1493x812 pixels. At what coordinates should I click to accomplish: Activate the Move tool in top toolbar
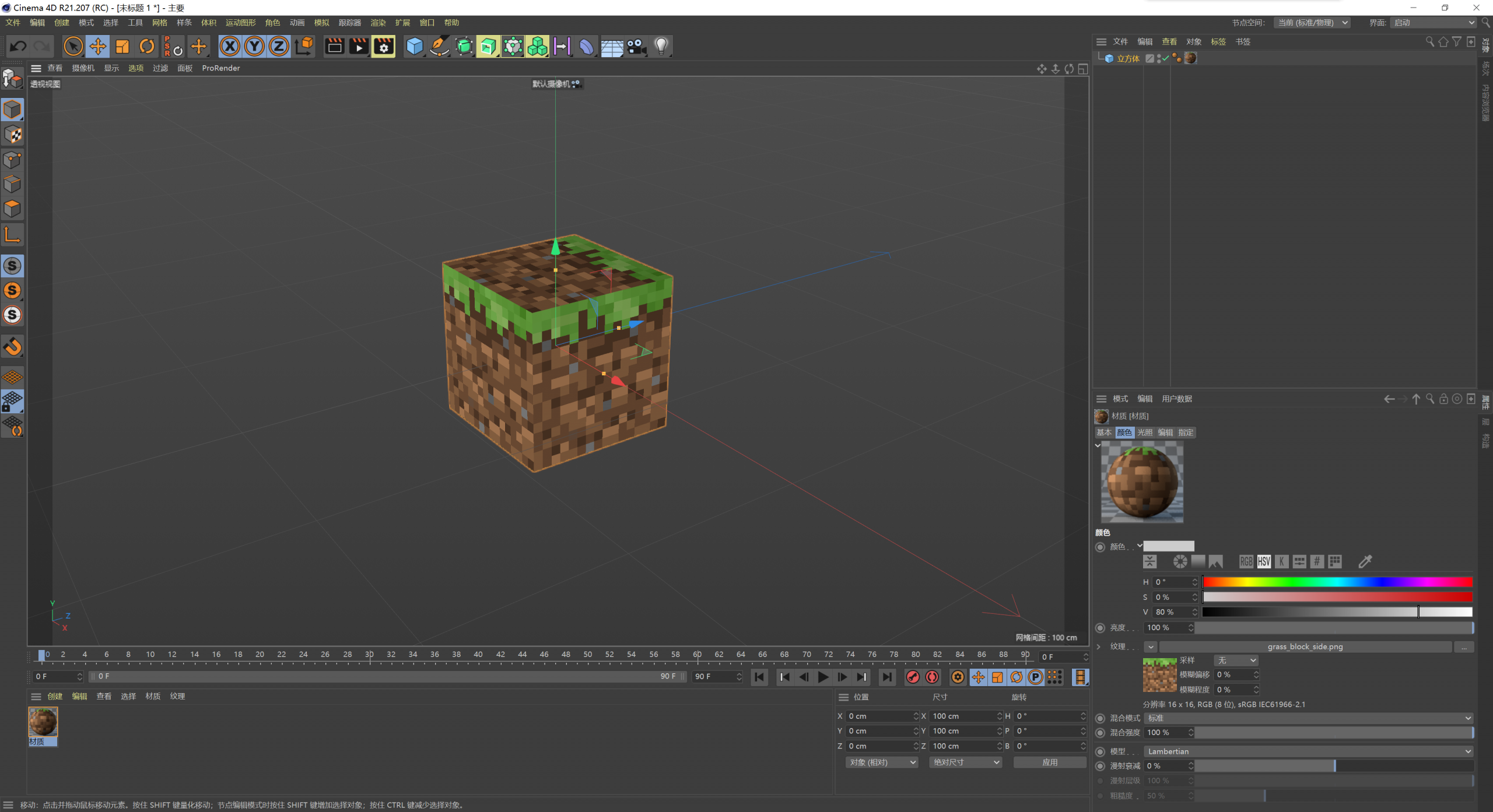(97, 46)
